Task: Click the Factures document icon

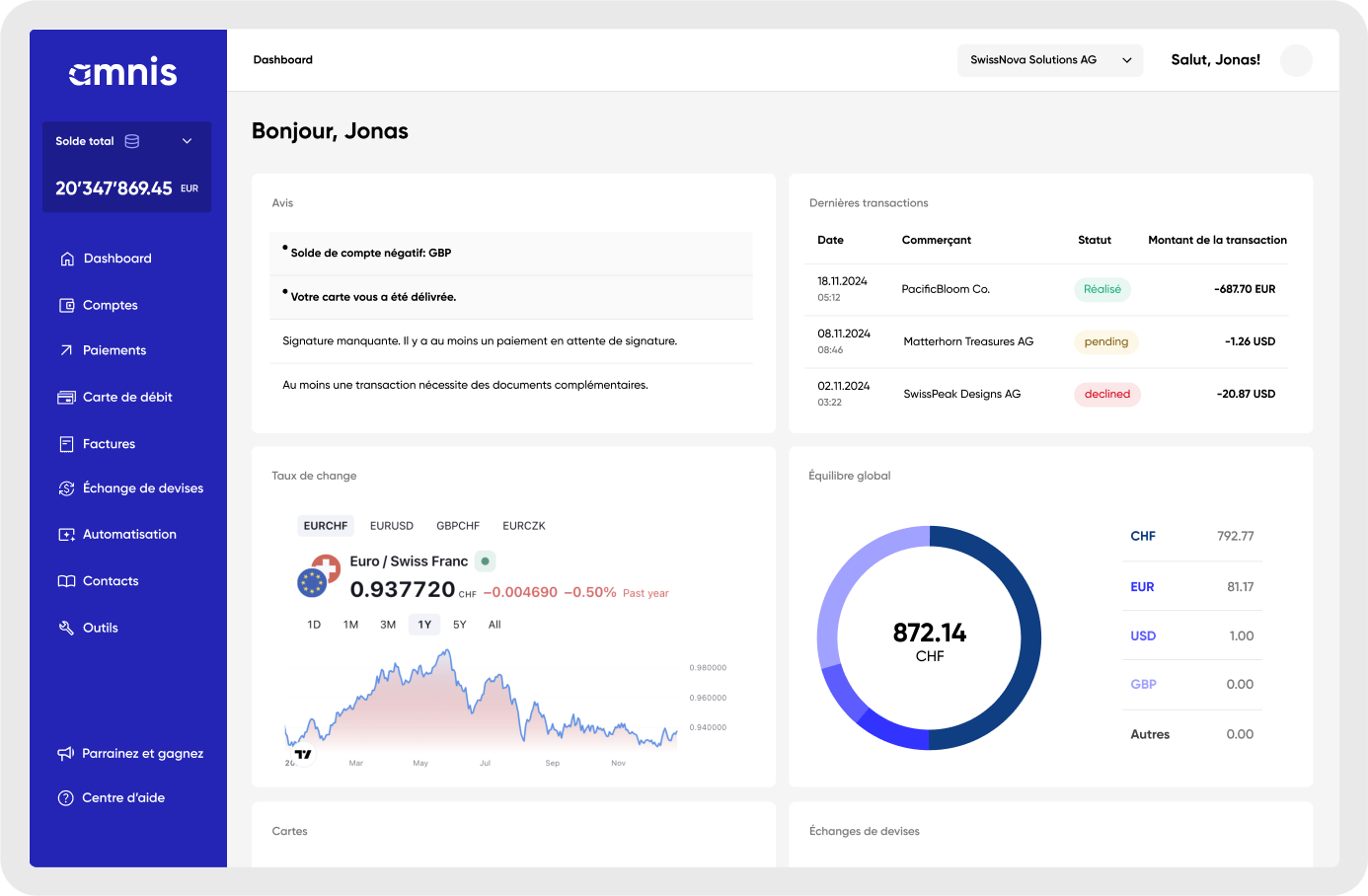Action: click(67, 444)
